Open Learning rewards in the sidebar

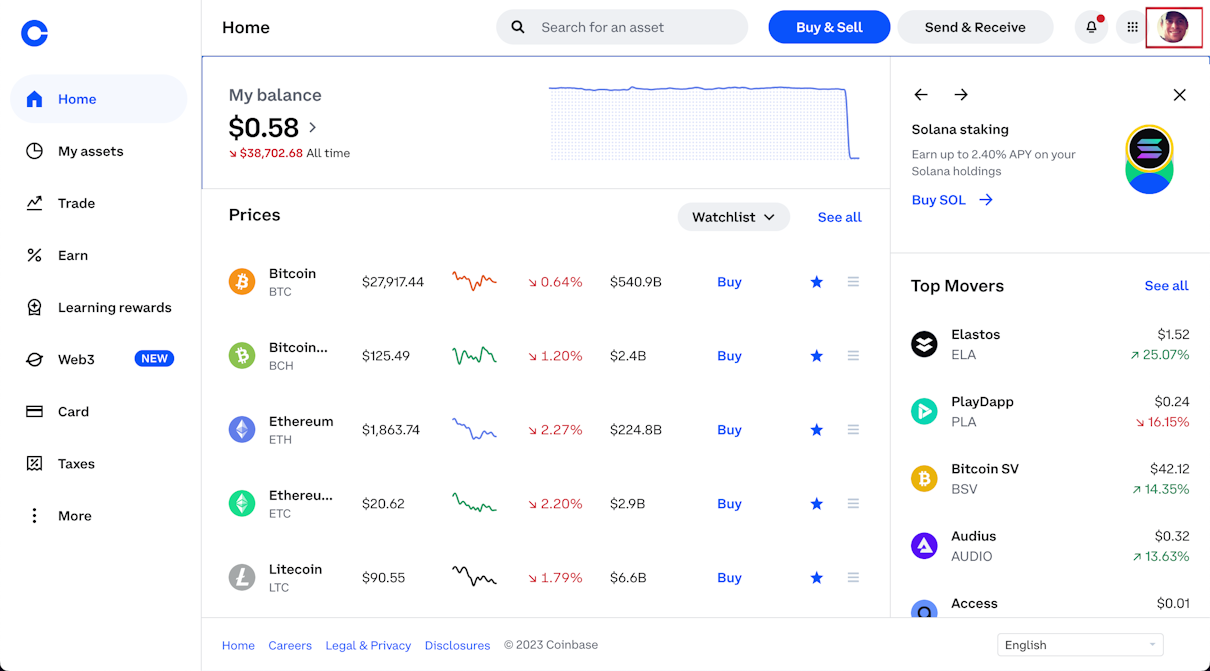pyautogui.click(x=98, y=307)
